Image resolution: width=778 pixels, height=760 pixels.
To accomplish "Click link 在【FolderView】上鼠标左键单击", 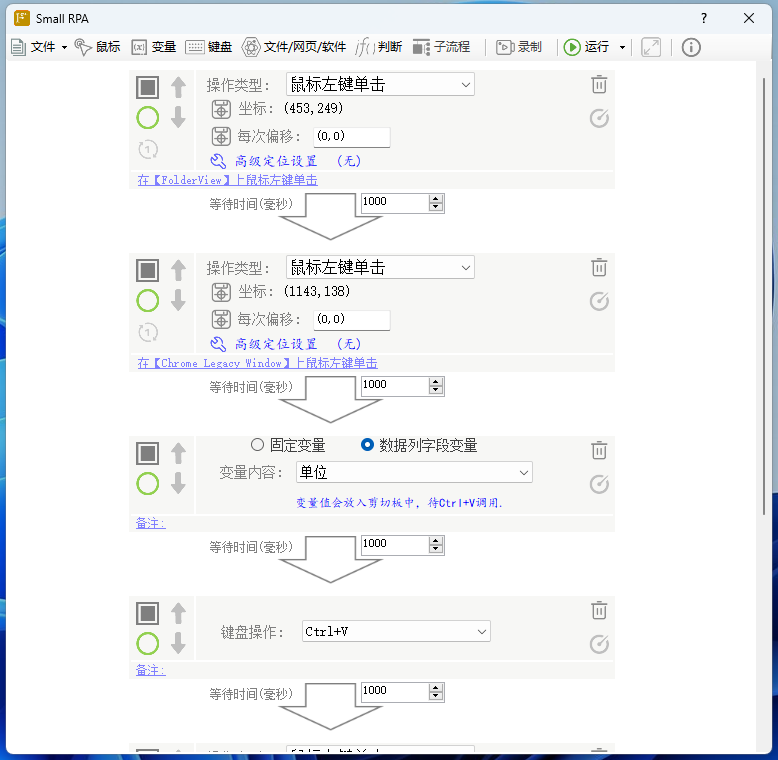I will (x=227, y=180).
